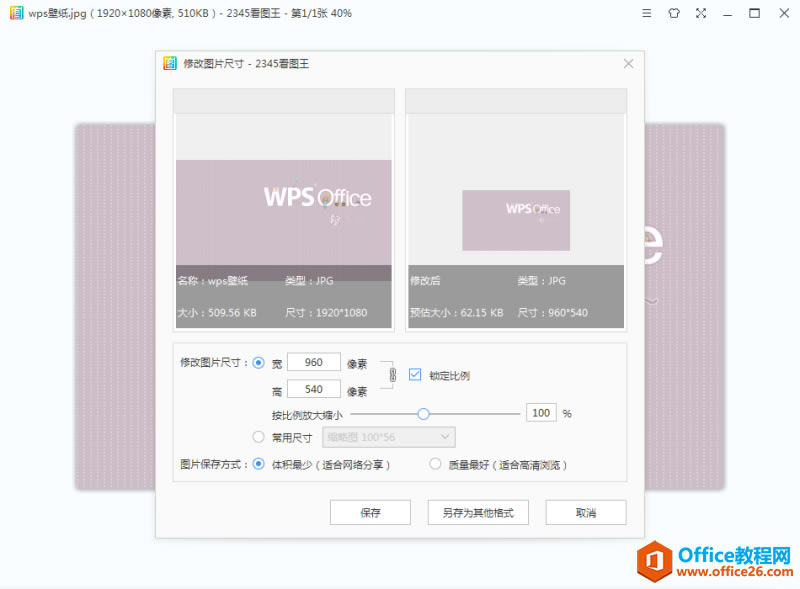
Task: Click the 保存 button
Action: (370, 512)
